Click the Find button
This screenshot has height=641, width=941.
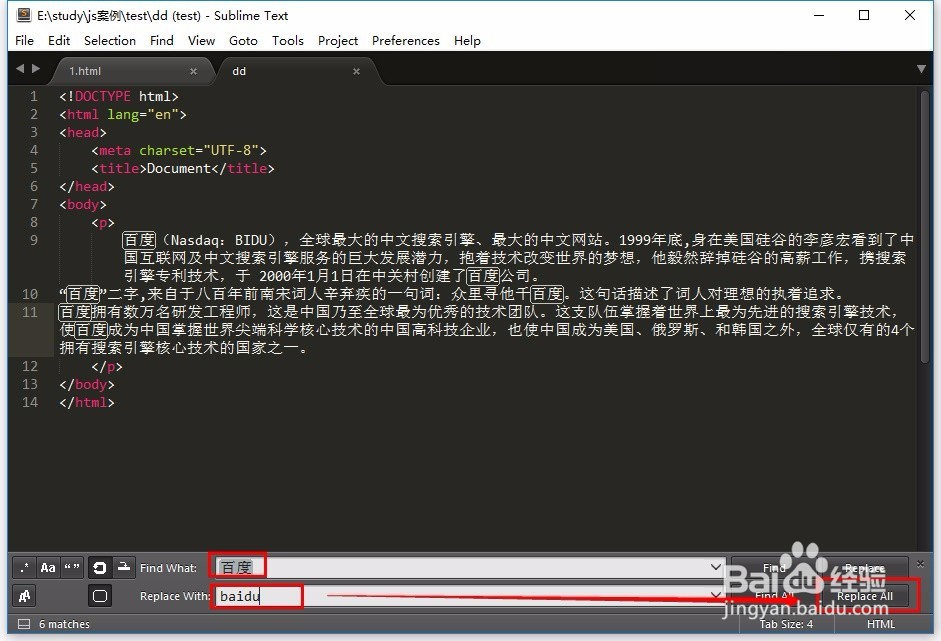click(x=774, y=568)
